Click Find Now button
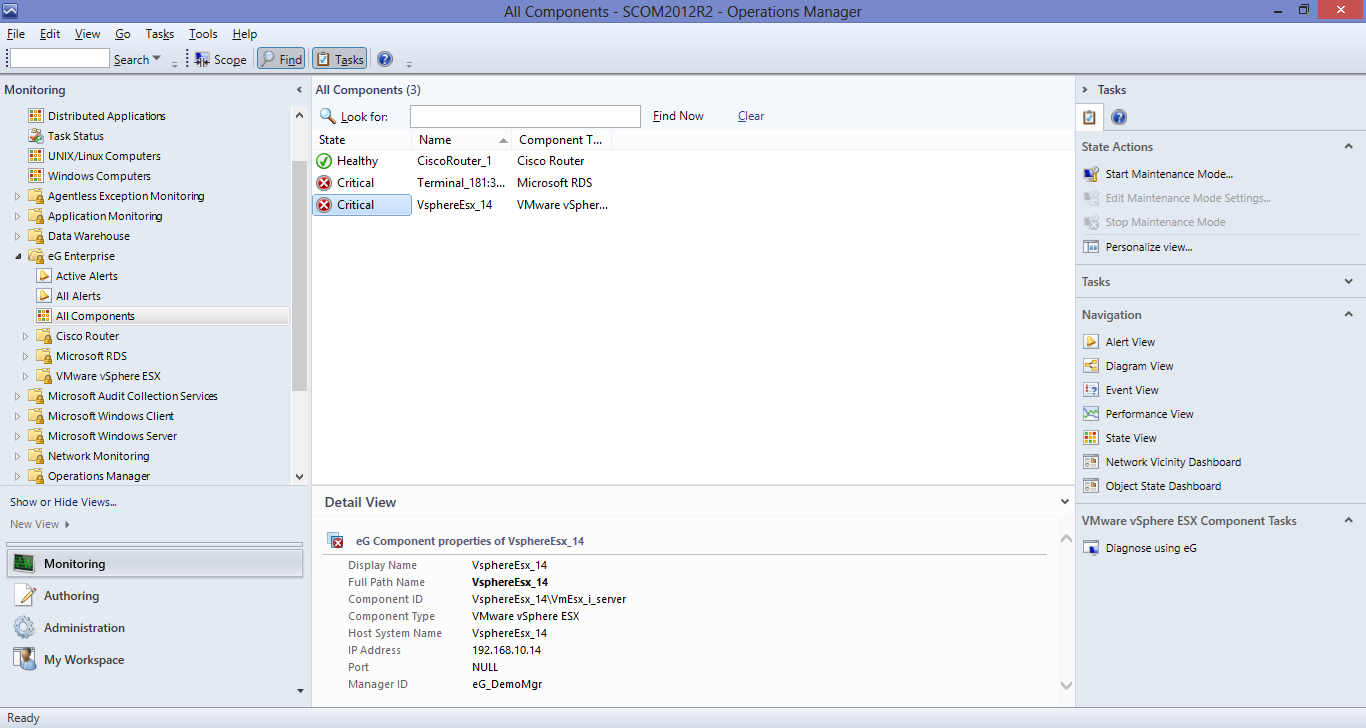 click(x=678, y=116)
